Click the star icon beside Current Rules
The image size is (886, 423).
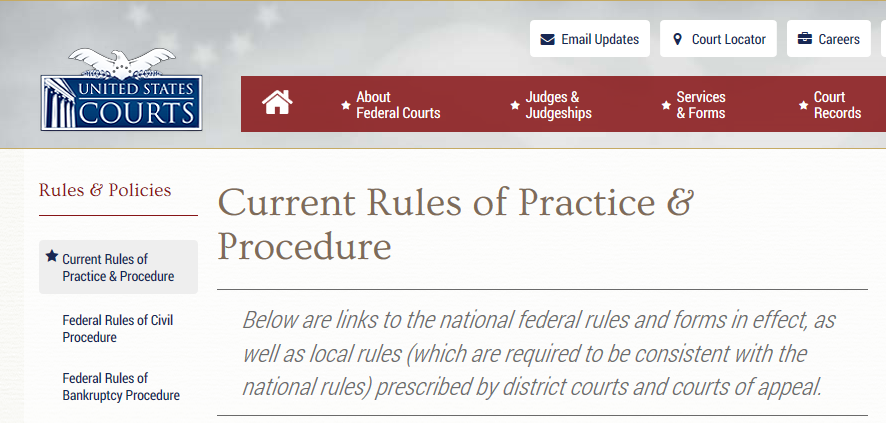pyautogui.click(x=52, y=256)
